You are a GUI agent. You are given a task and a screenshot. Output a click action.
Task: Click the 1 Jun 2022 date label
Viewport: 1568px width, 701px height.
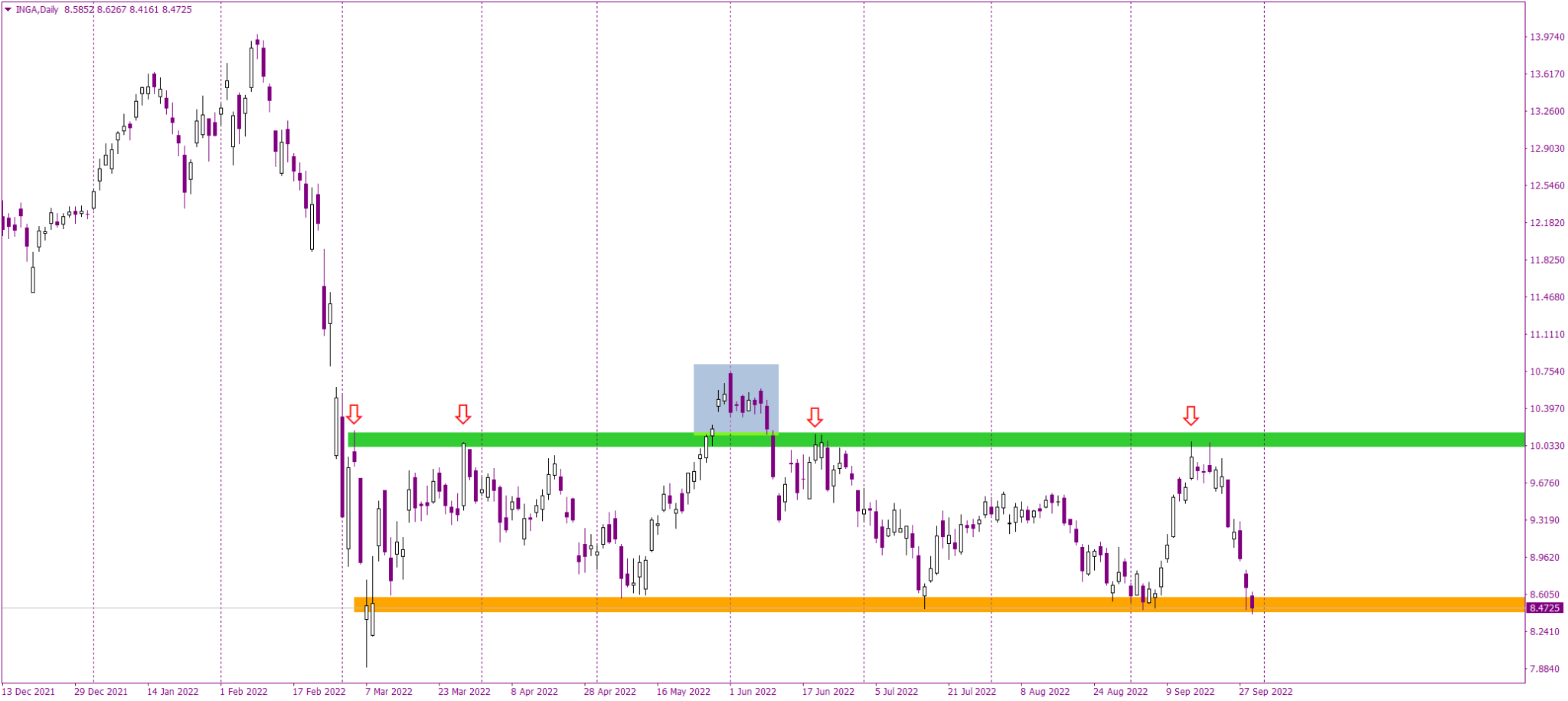point(753,692)
